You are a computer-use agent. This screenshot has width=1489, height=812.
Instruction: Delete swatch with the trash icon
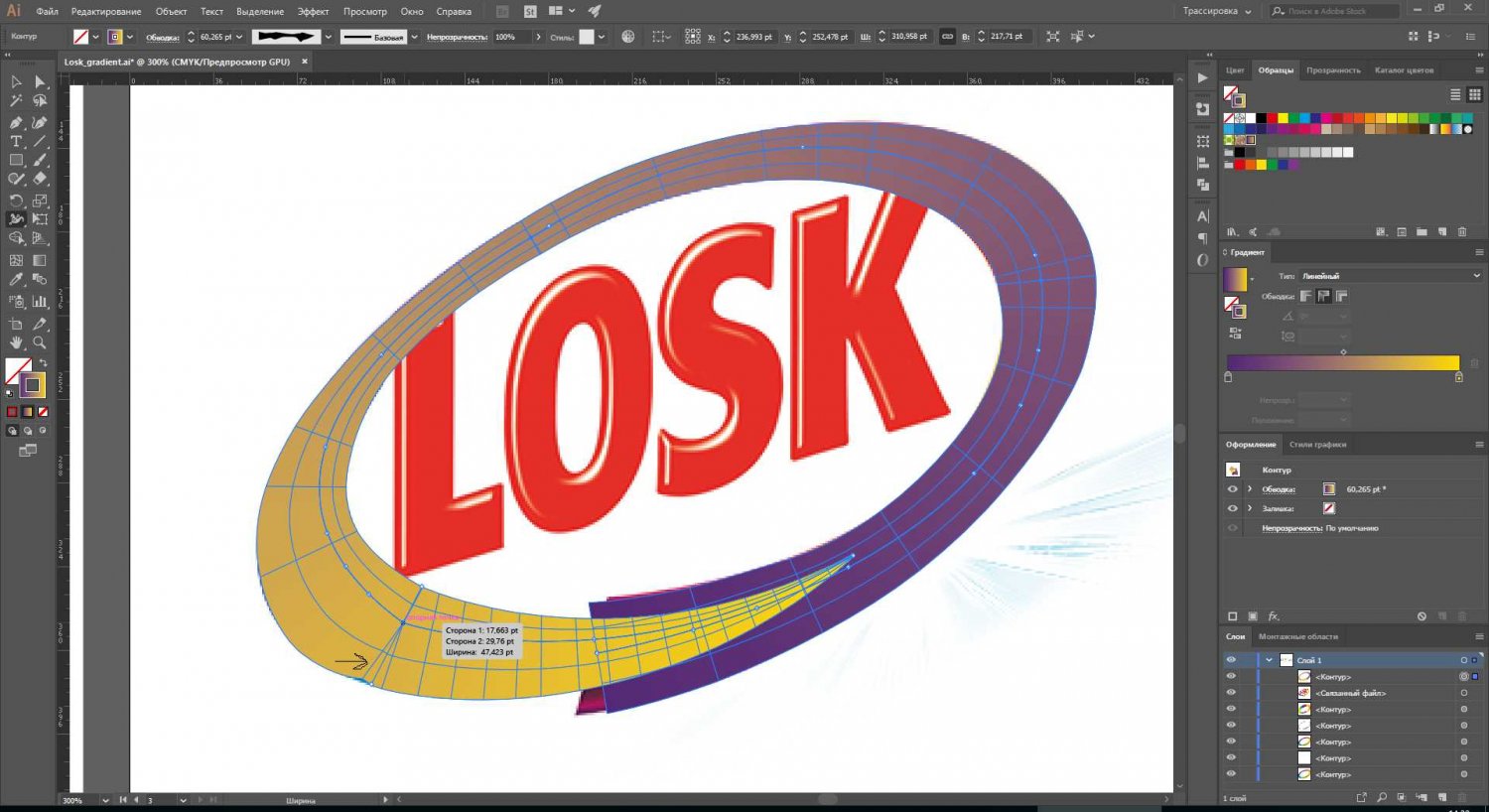click(x=1462, y=231)
